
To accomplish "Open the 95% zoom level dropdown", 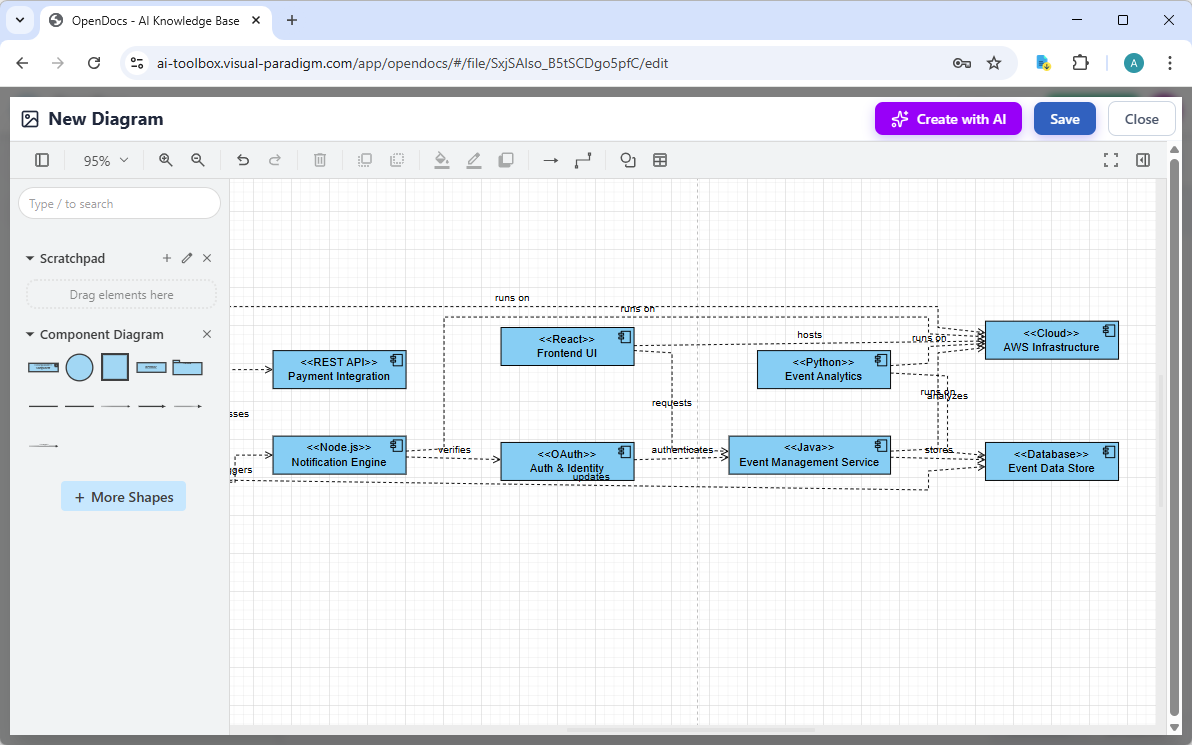I will click(104, 160).
